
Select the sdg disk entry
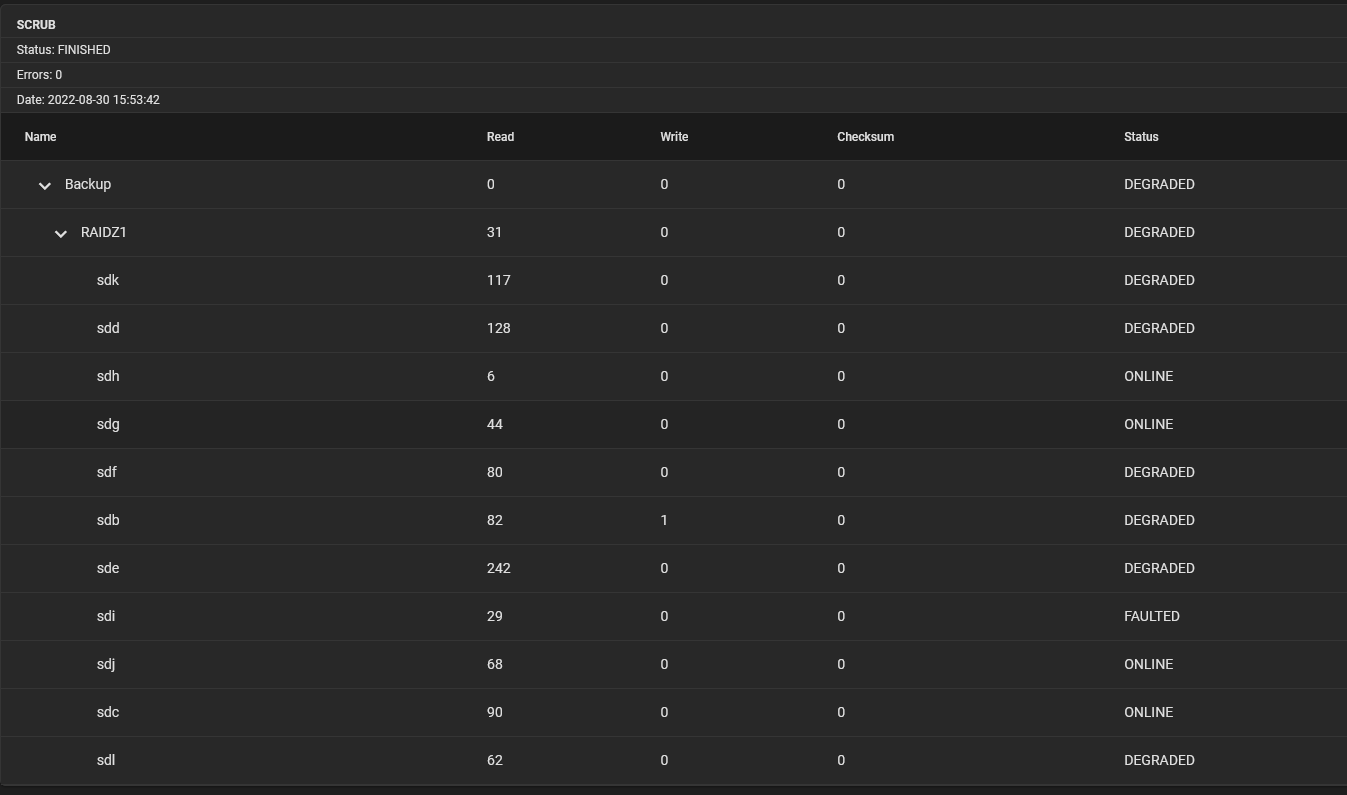pos(108,424)
